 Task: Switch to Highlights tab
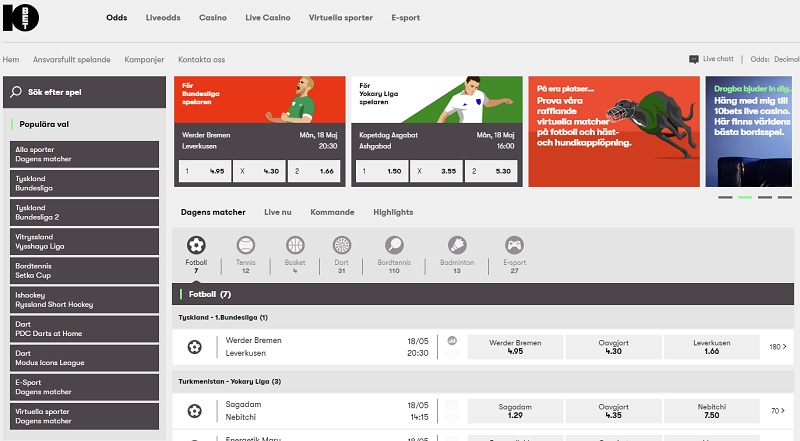pos(393,212)
